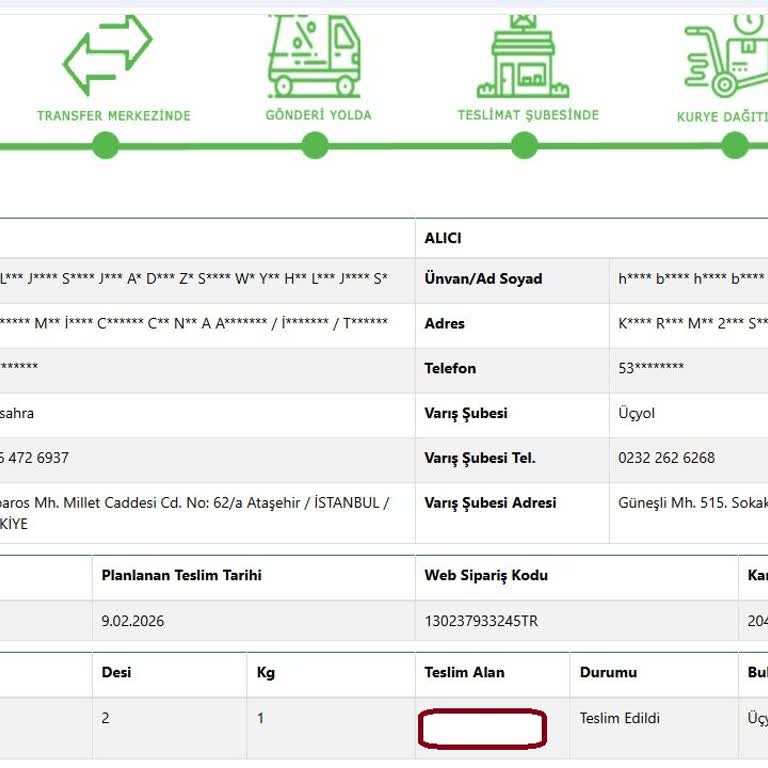
Task: Click the masked phone value 53********
Action: (651, 368)
